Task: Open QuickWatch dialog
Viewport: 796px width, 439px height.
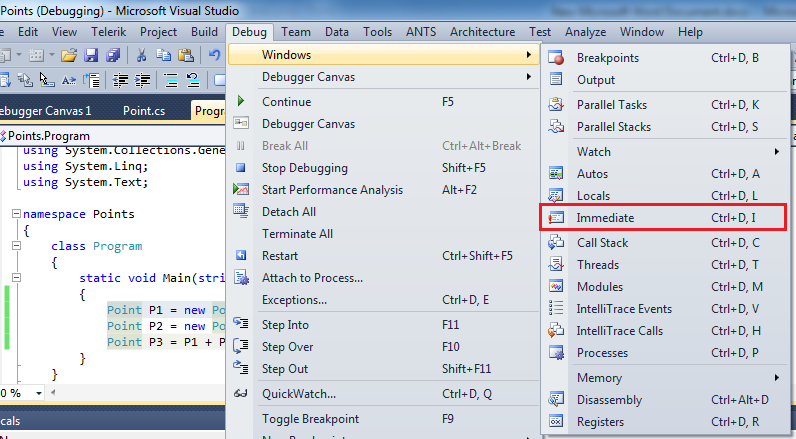Action: click(383, 394)
